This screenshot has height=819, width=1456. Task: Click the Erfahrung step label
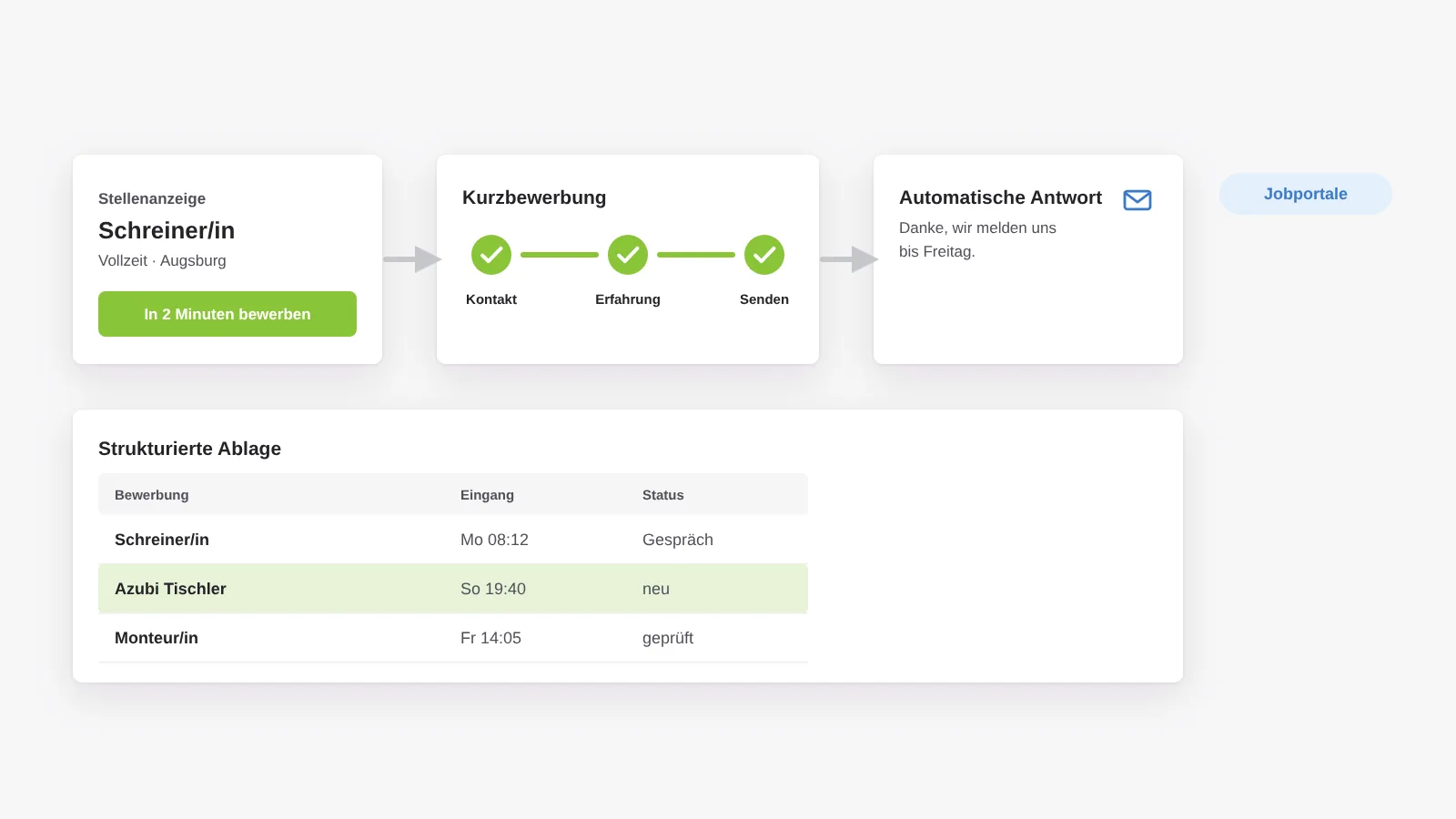click(628, 299)
